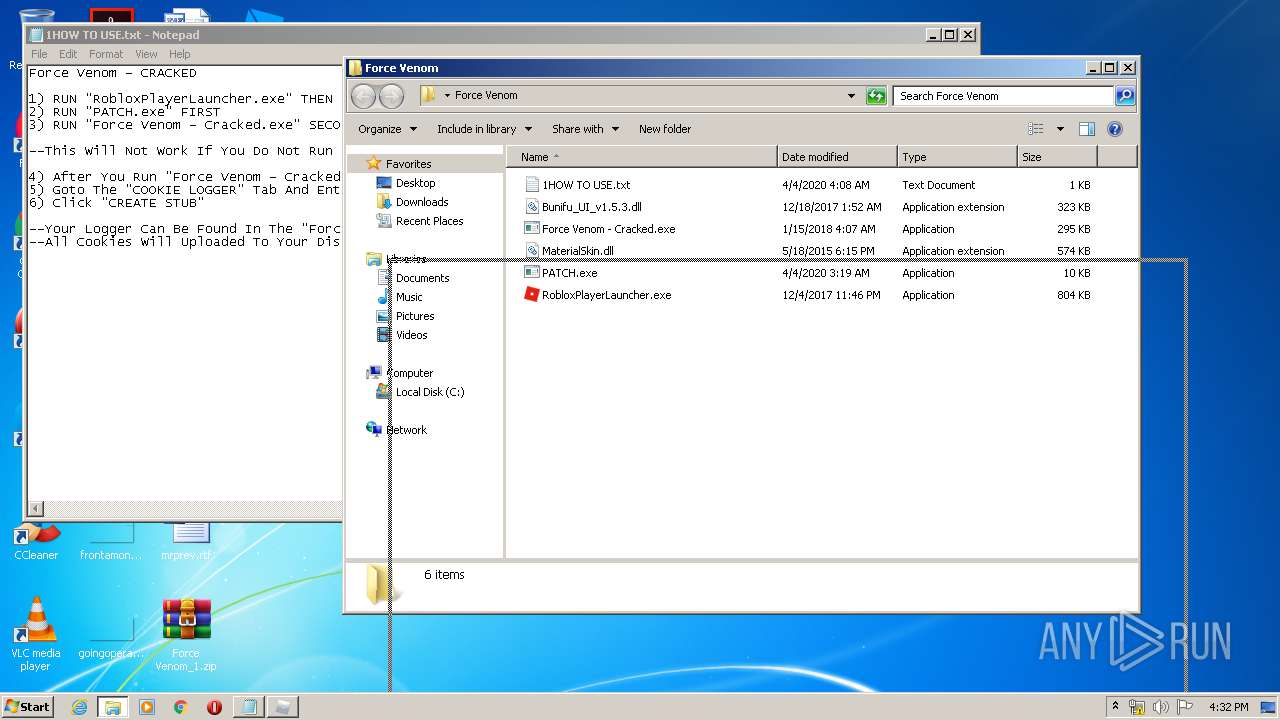The image size is (1280, 720).
Task: Toggle the preview pane icon
Action: [1087, 129]
